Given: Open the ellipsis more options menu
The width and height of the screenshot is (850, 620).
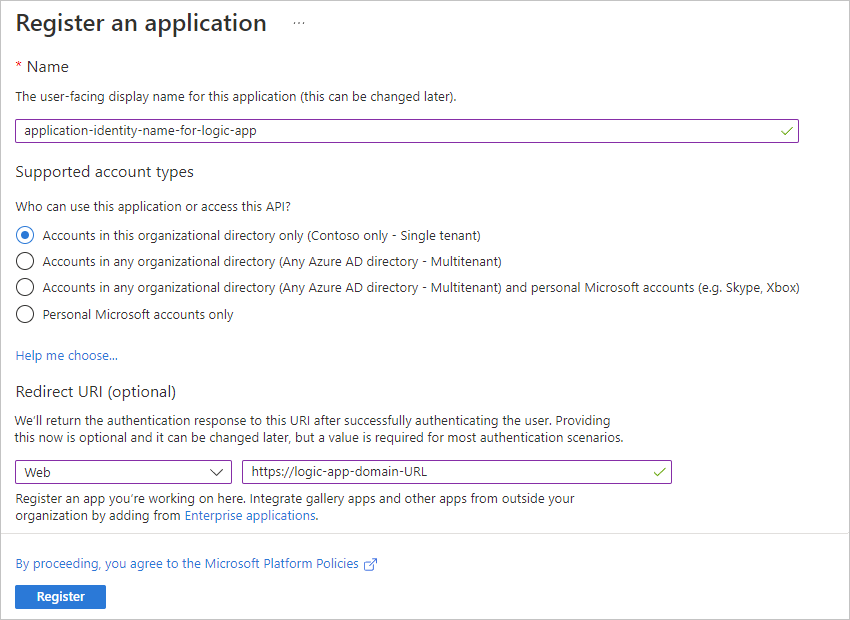Looking at the screenshot, I should pyautogui.click(x=299, y=23).
